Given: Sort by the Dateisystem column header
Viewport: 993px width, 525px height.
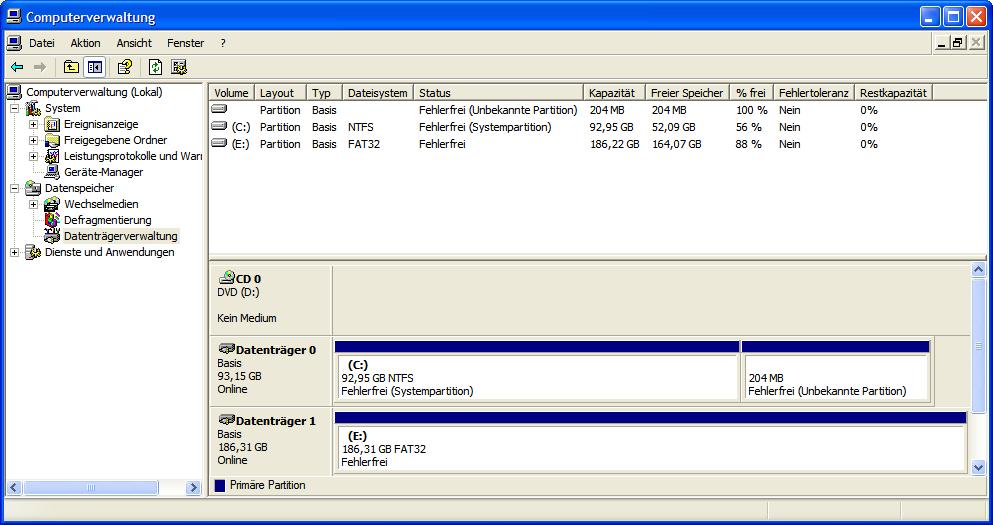Looking at the screenshot, I should 378,92.
